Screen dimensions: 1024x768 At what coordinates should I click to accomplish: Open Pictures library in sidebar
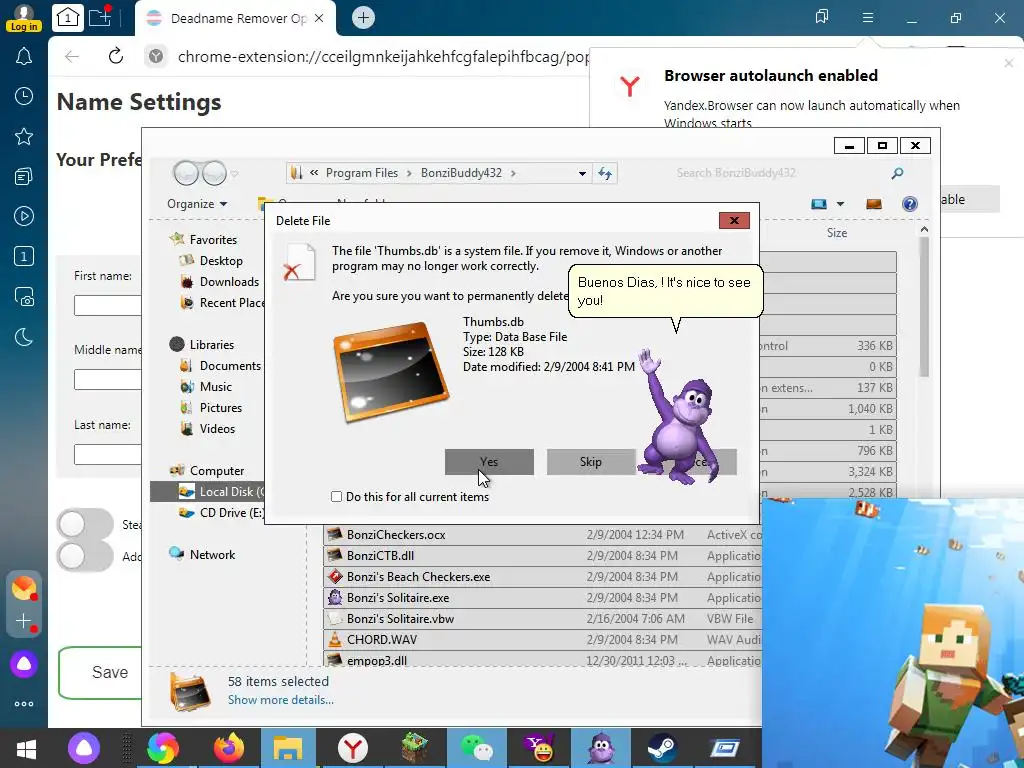point(221,408)
